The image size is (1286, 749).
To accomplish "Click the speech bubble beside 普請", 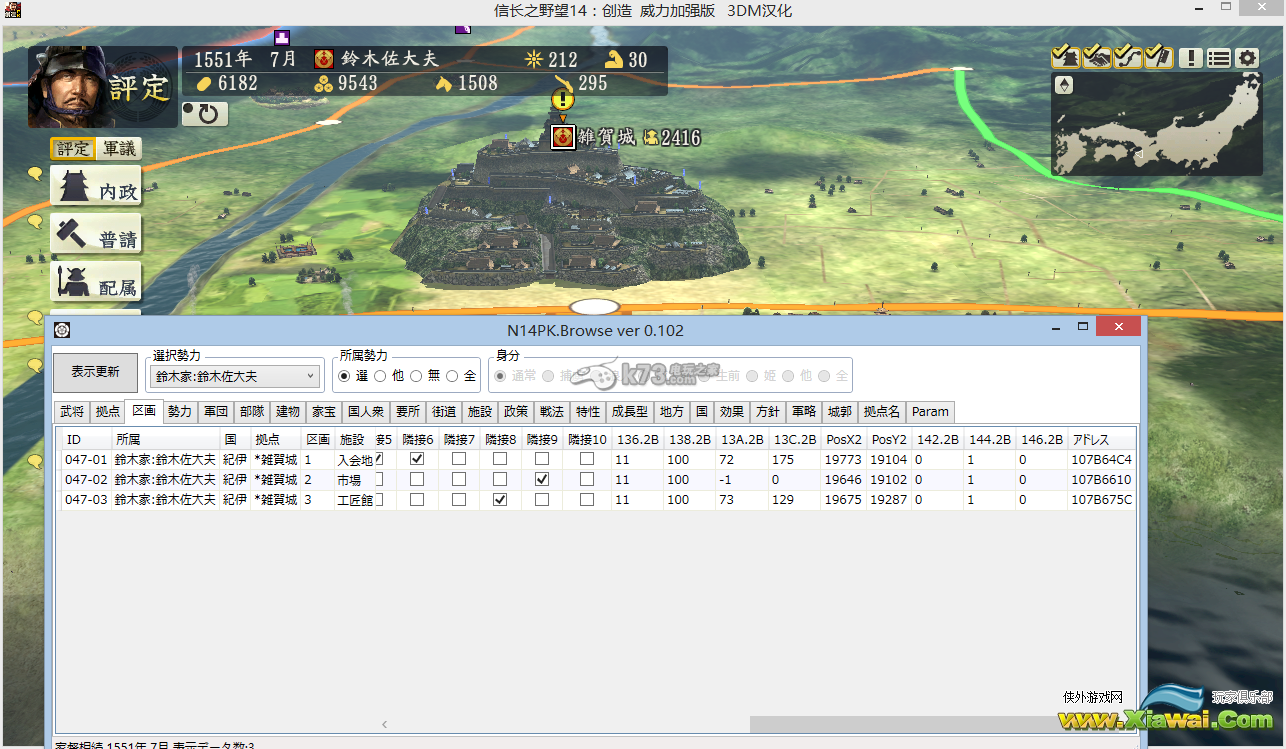I will click(35, 221).
